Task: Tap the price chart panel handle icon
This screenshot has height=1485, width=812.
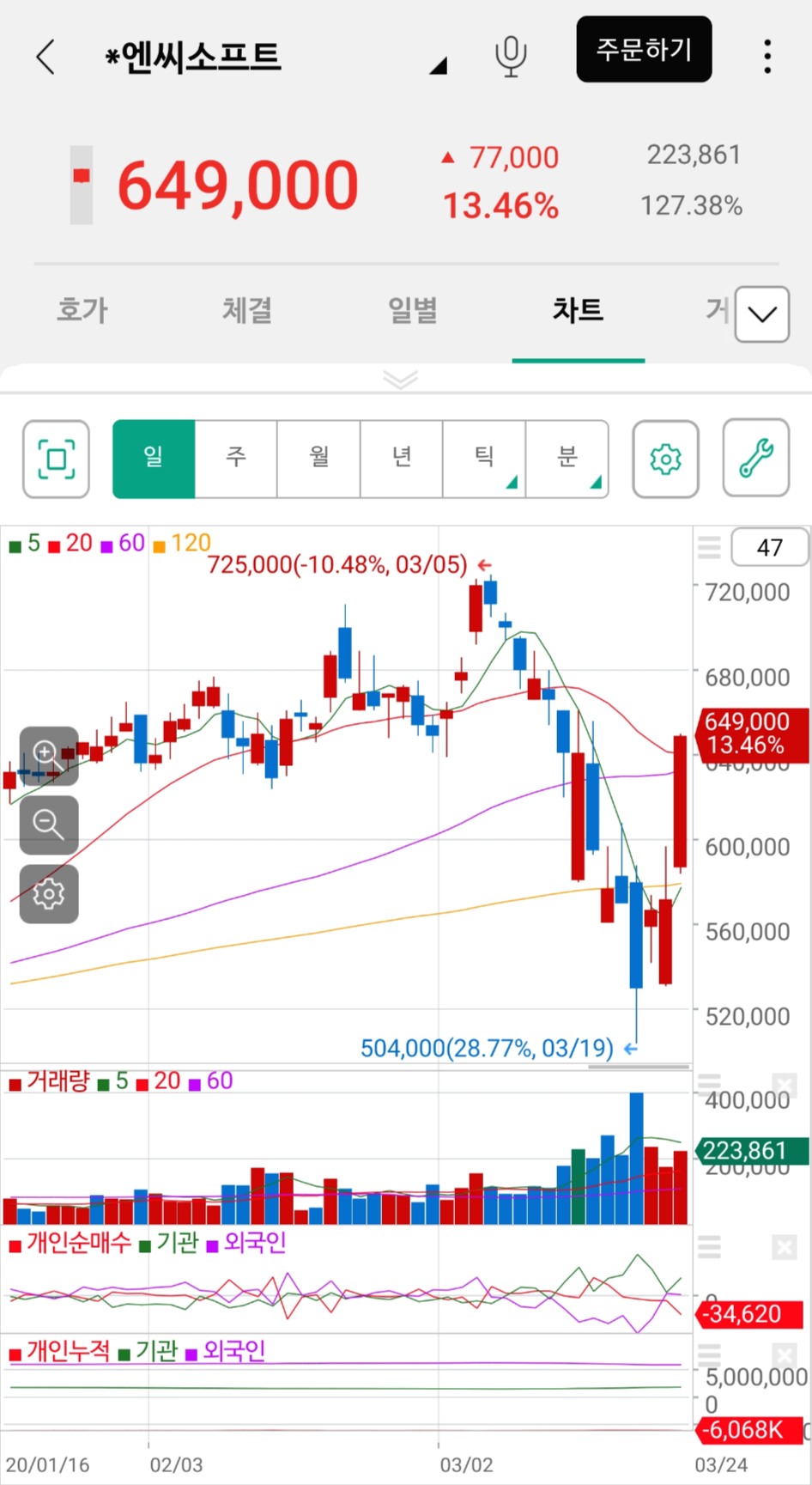Action: coord(709,547)
